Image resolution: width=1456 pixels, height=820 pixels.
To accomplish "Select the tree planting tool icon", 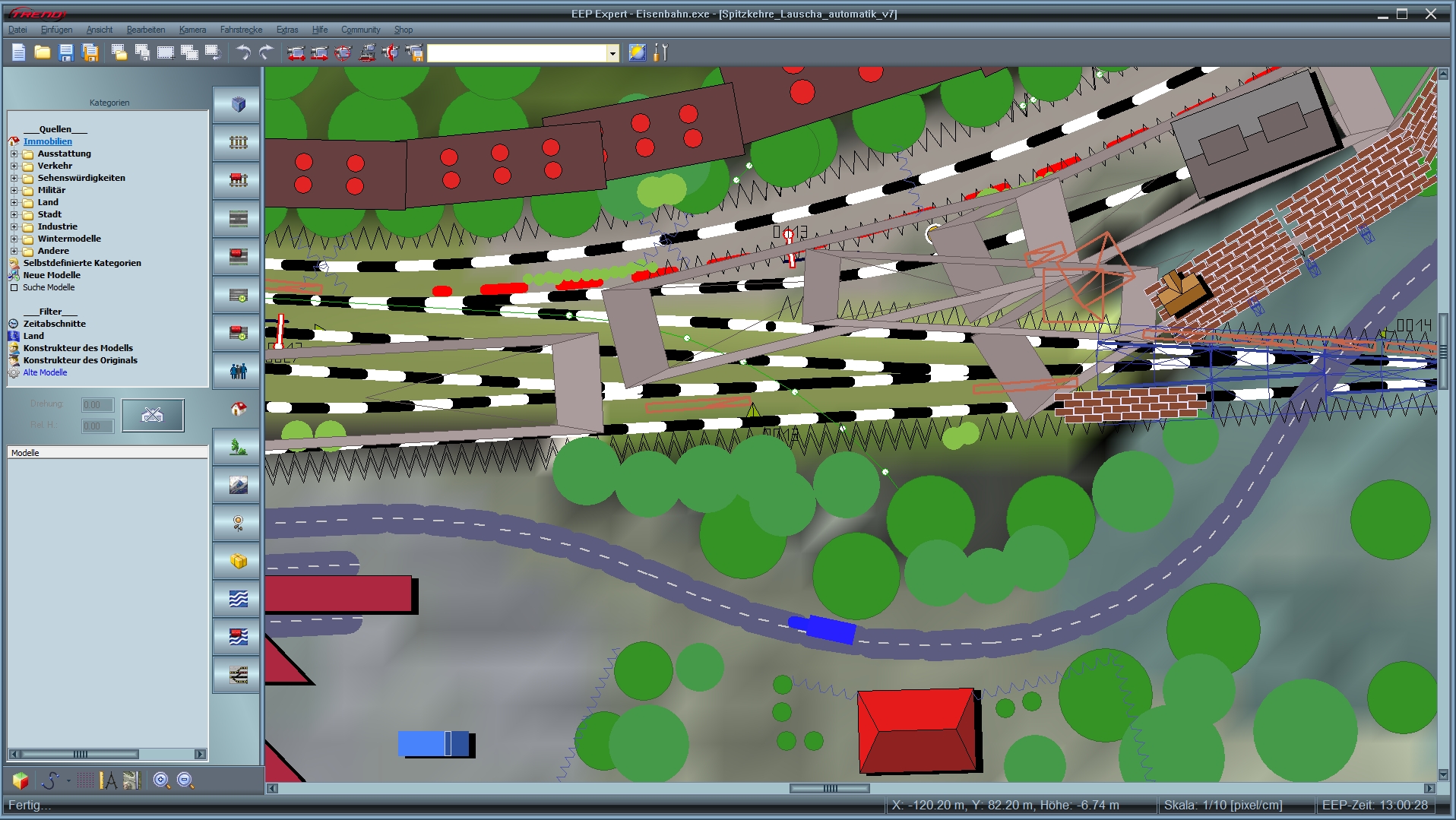I will click(x=236, y=448).
